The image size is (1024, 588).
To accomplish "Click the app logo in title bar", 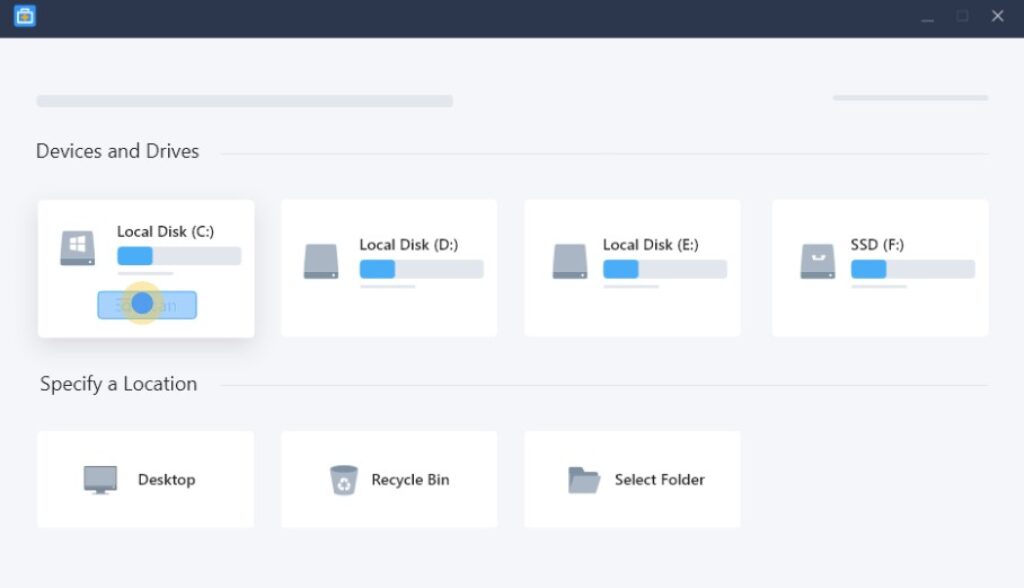I will 25,16.
